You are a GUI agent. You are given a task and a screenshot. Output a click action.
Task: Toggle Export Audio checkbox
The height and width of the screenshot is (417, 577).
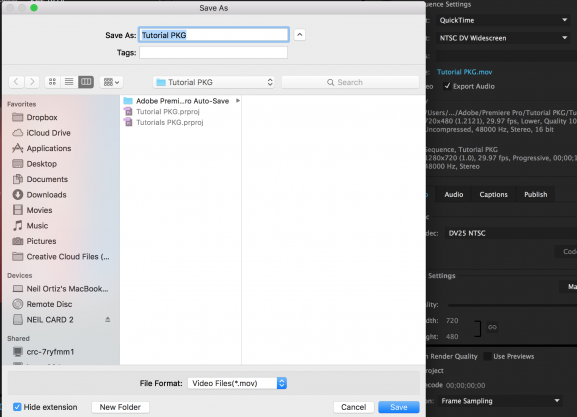click(447, 86)
